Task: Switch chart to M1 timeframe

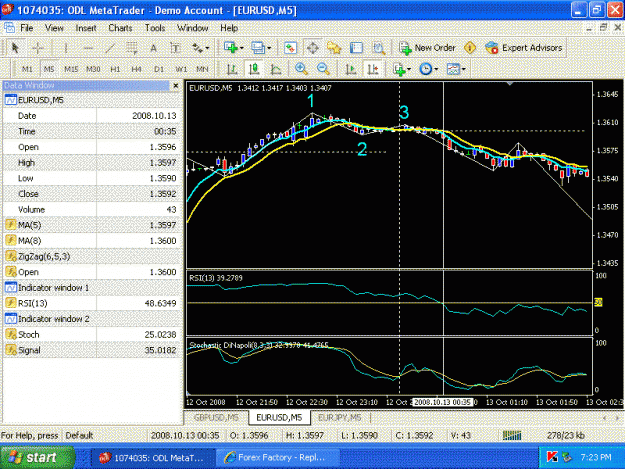Action: click(27, 69)
